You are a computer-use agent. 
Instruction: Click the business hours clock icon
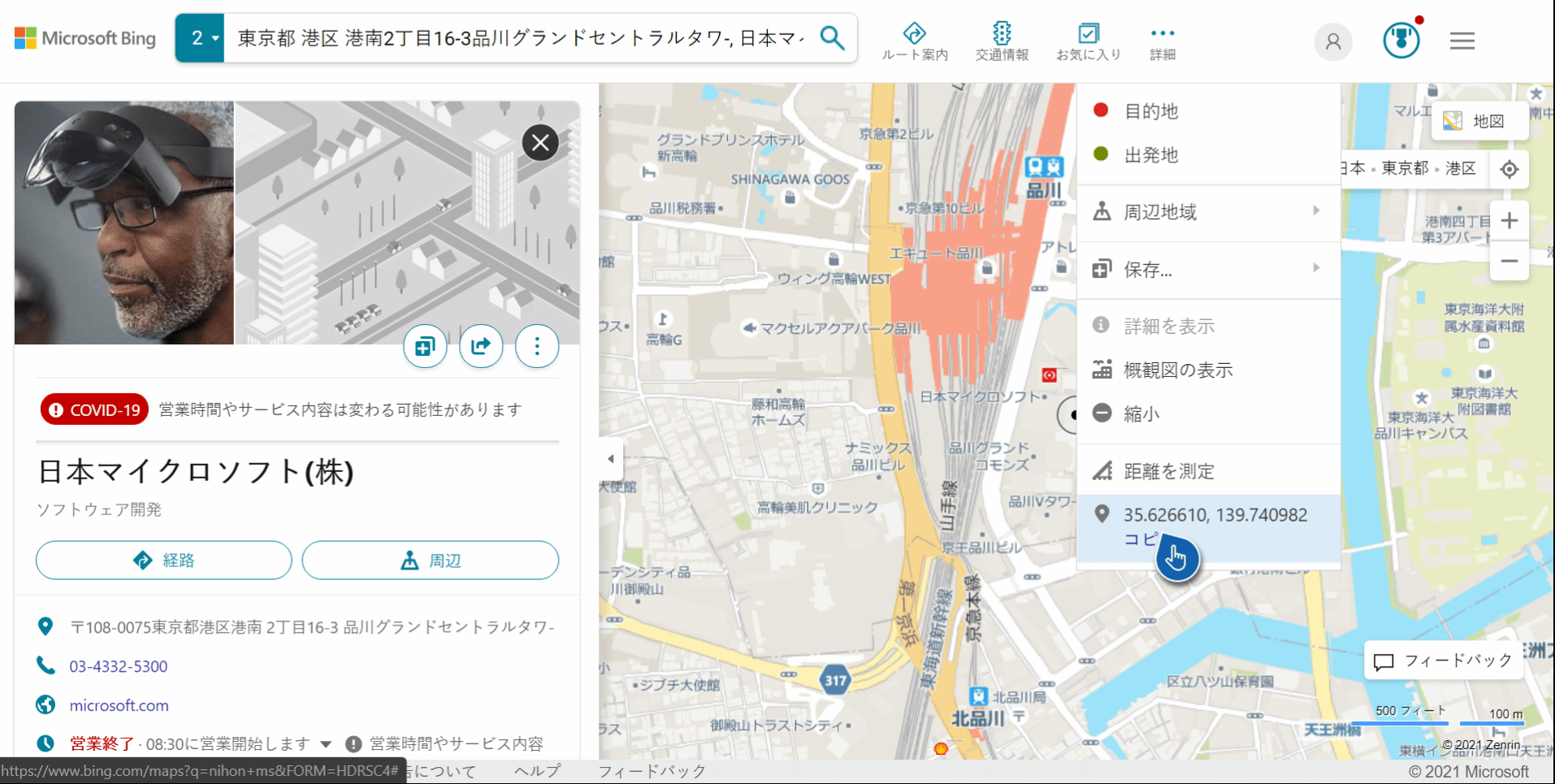pyautogui.click(x=45, y=743)
